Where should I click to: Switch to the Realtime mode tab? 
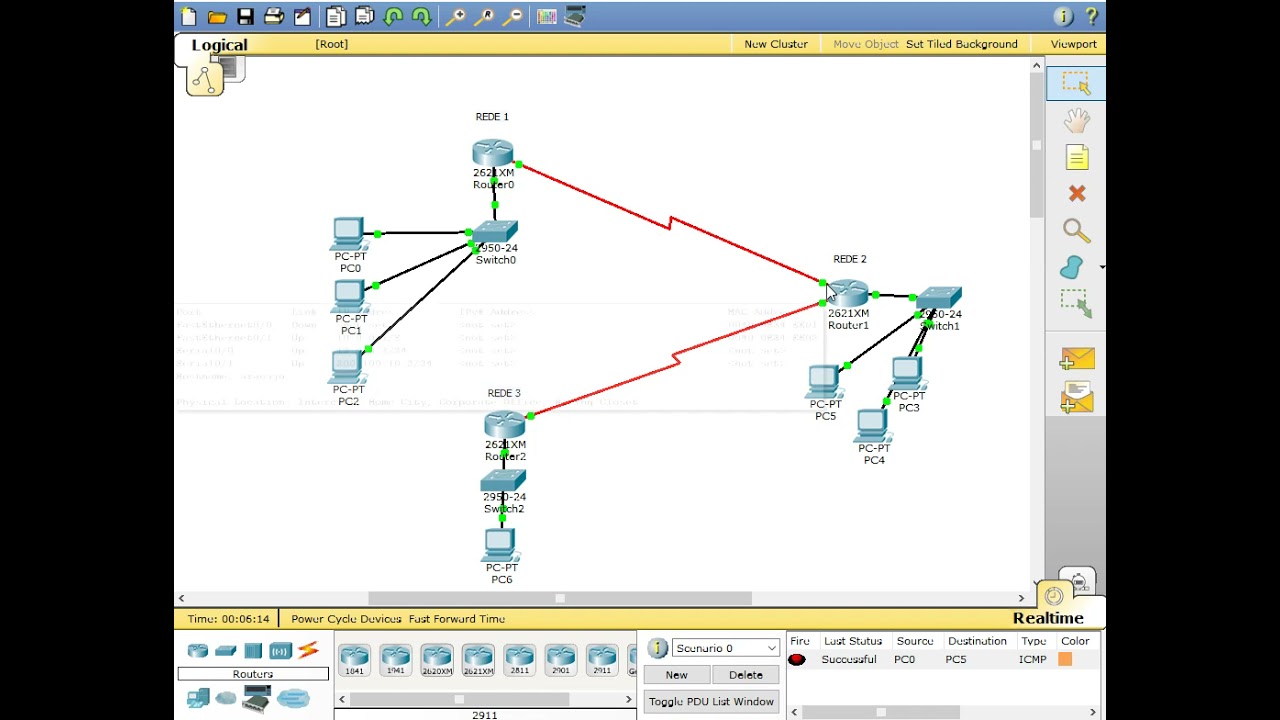[1048, 618]
